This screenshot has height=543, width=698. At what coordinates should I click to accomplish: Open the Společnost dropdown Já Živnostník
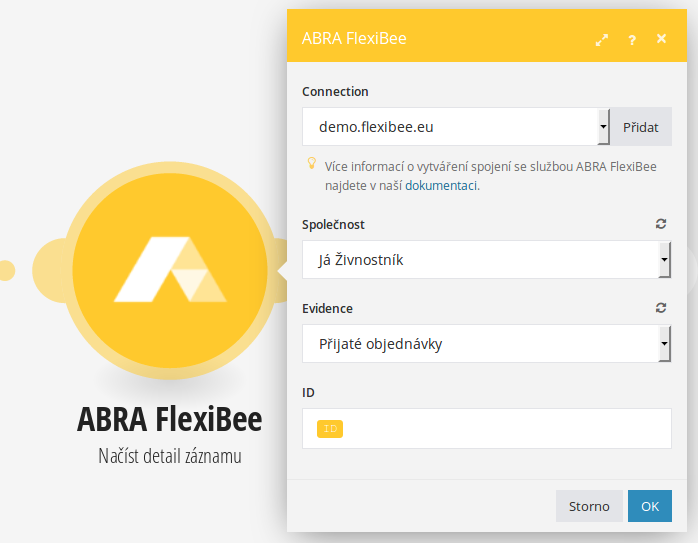[x=487, y=259]
